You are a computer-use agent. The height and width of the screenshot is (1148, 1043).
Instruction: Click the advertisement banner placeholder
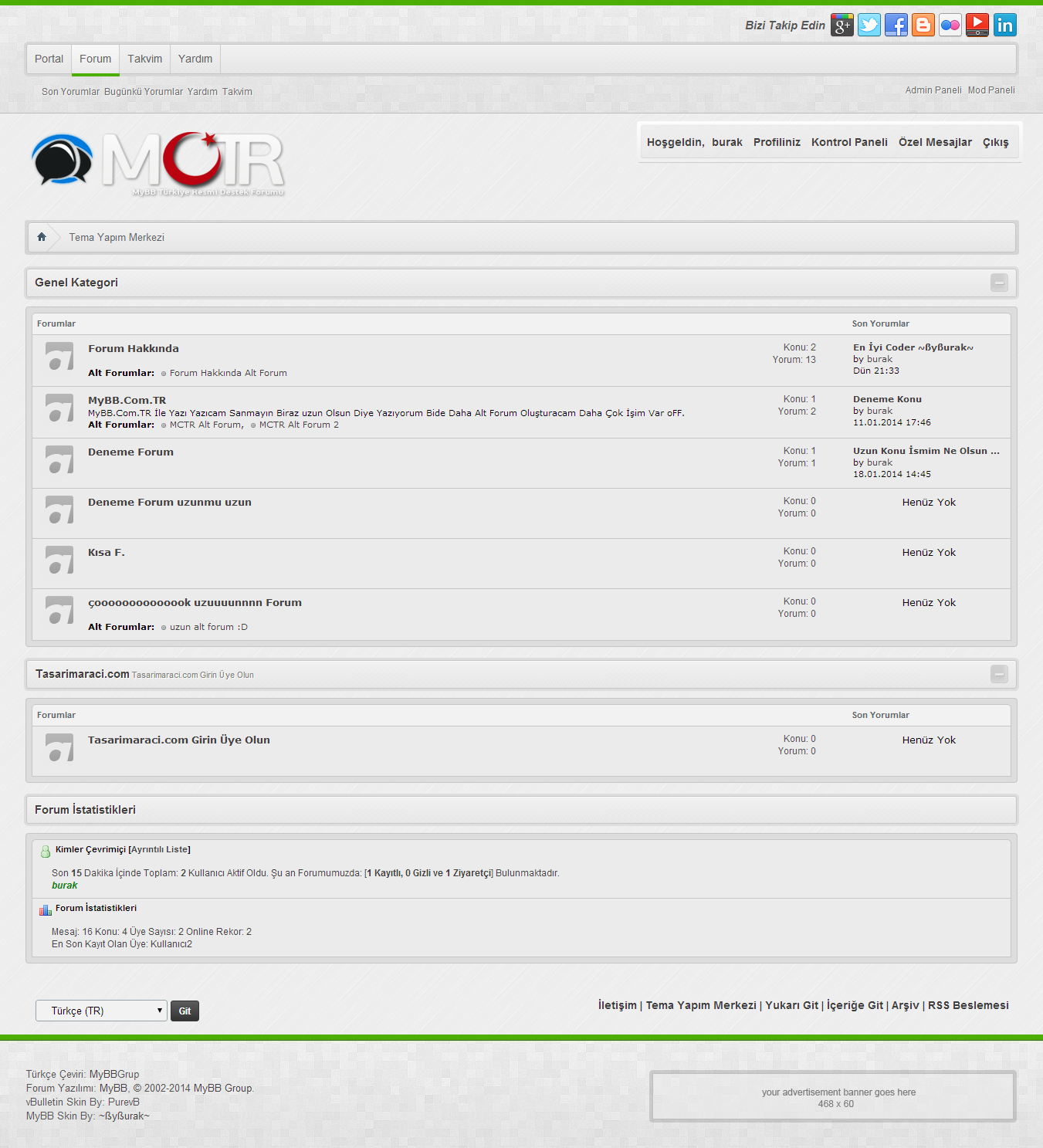(833, 1097)
